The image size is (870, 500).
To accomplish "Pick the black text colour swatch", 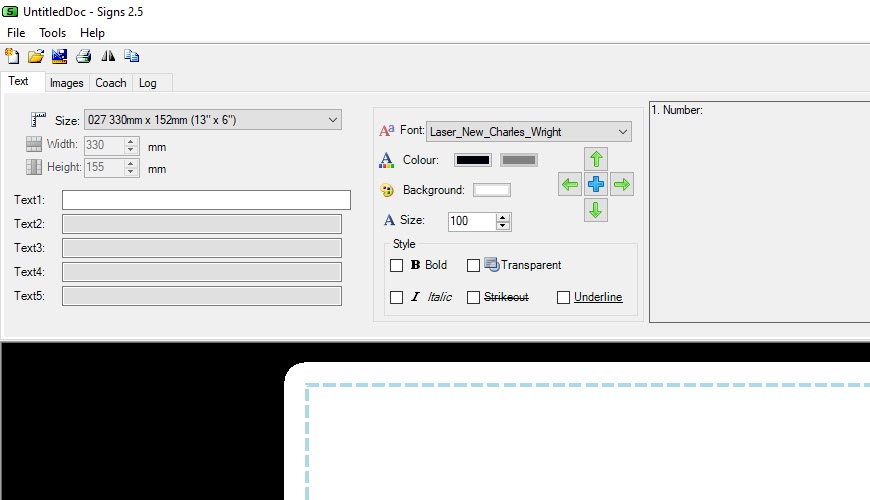I will 473,160.
